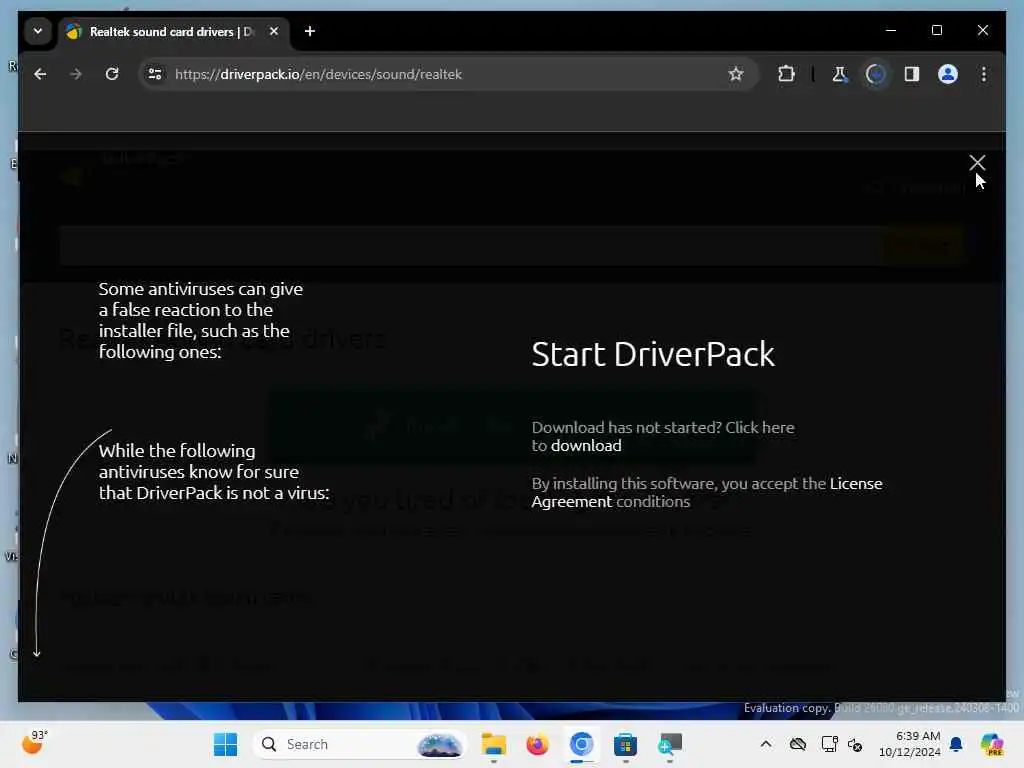This screenshot has width=1024, height=768.
Task: Open the Chrome profile avatar
Action: point(948,74)
